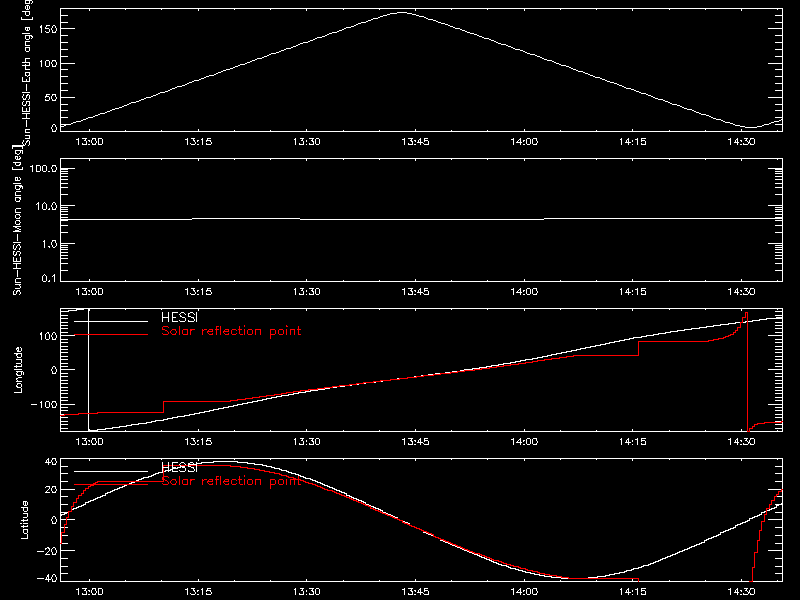Click the 50 tick on Earth angle axis
This screenshot has width=800, height=600.
point(51,97)
